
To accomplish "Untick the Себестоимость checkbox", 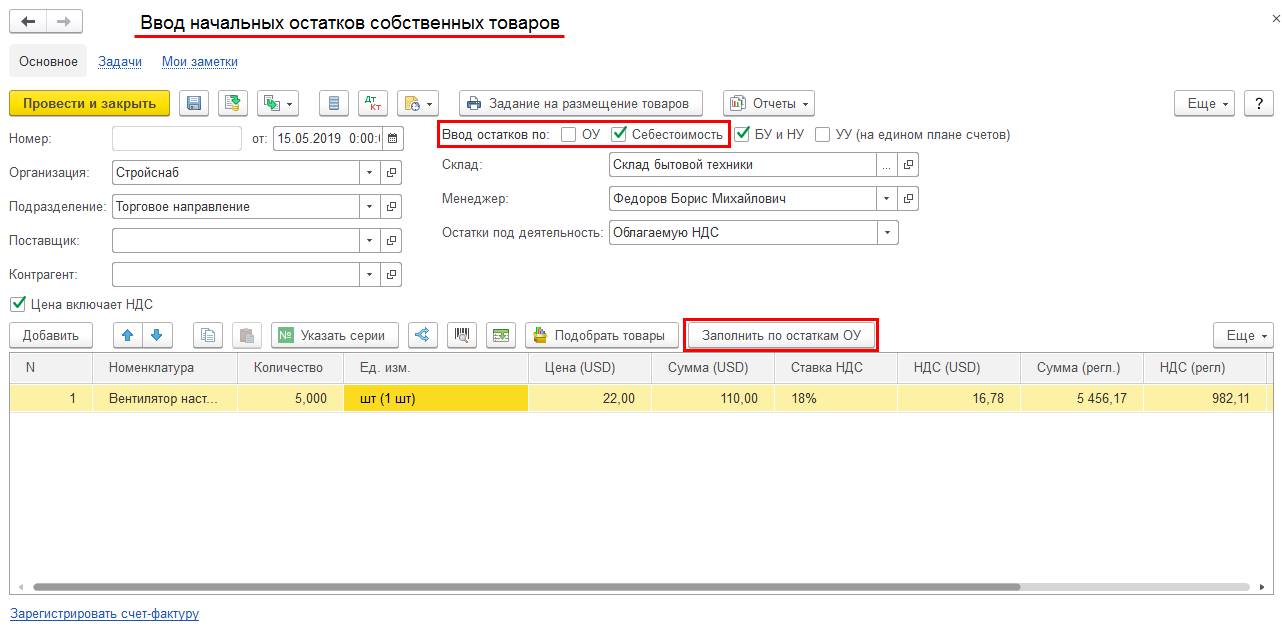I will click(620, 134).
